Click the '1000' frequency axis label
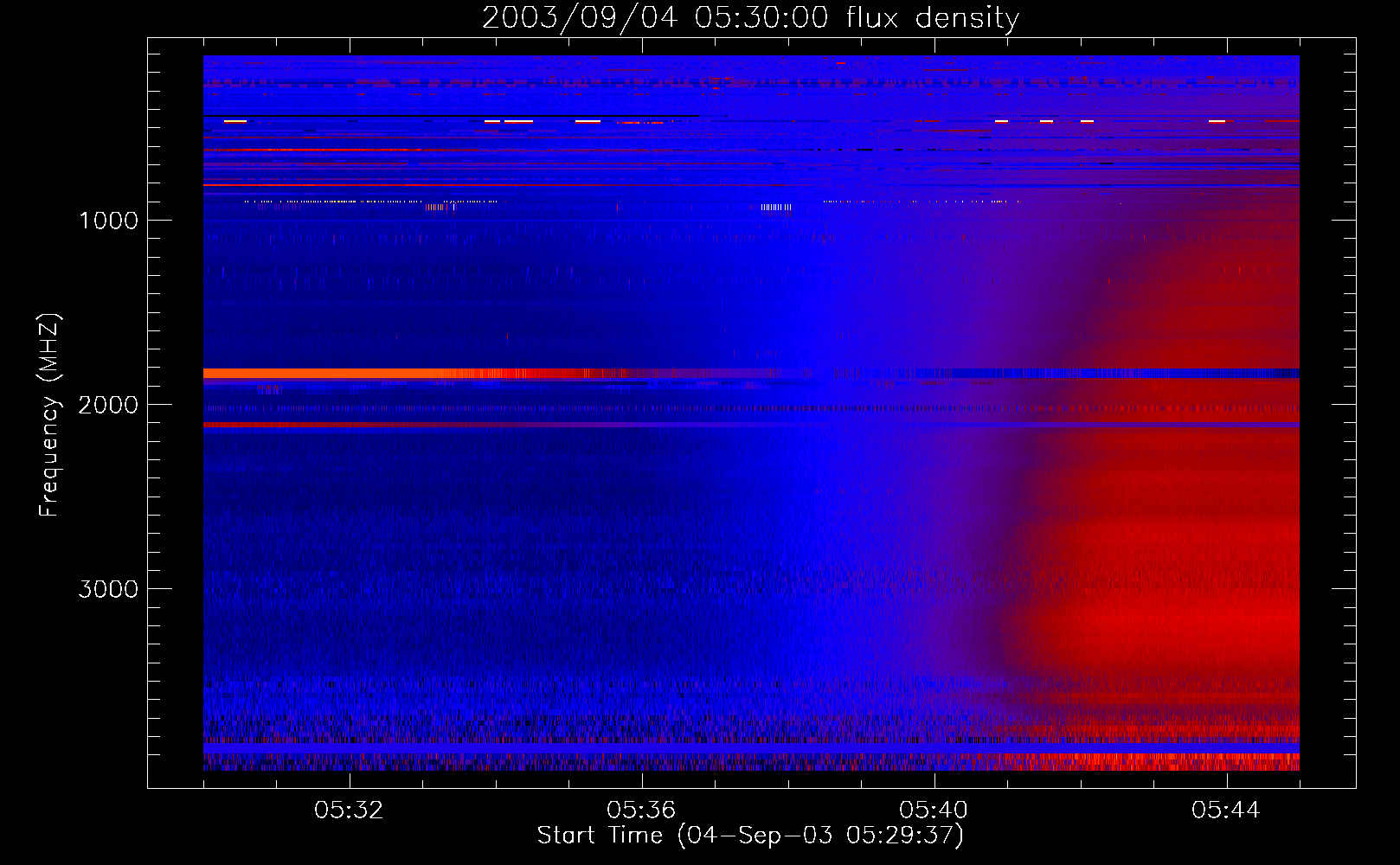The width and height of the screenshot is (1400, 865). (x=108, y=221)
